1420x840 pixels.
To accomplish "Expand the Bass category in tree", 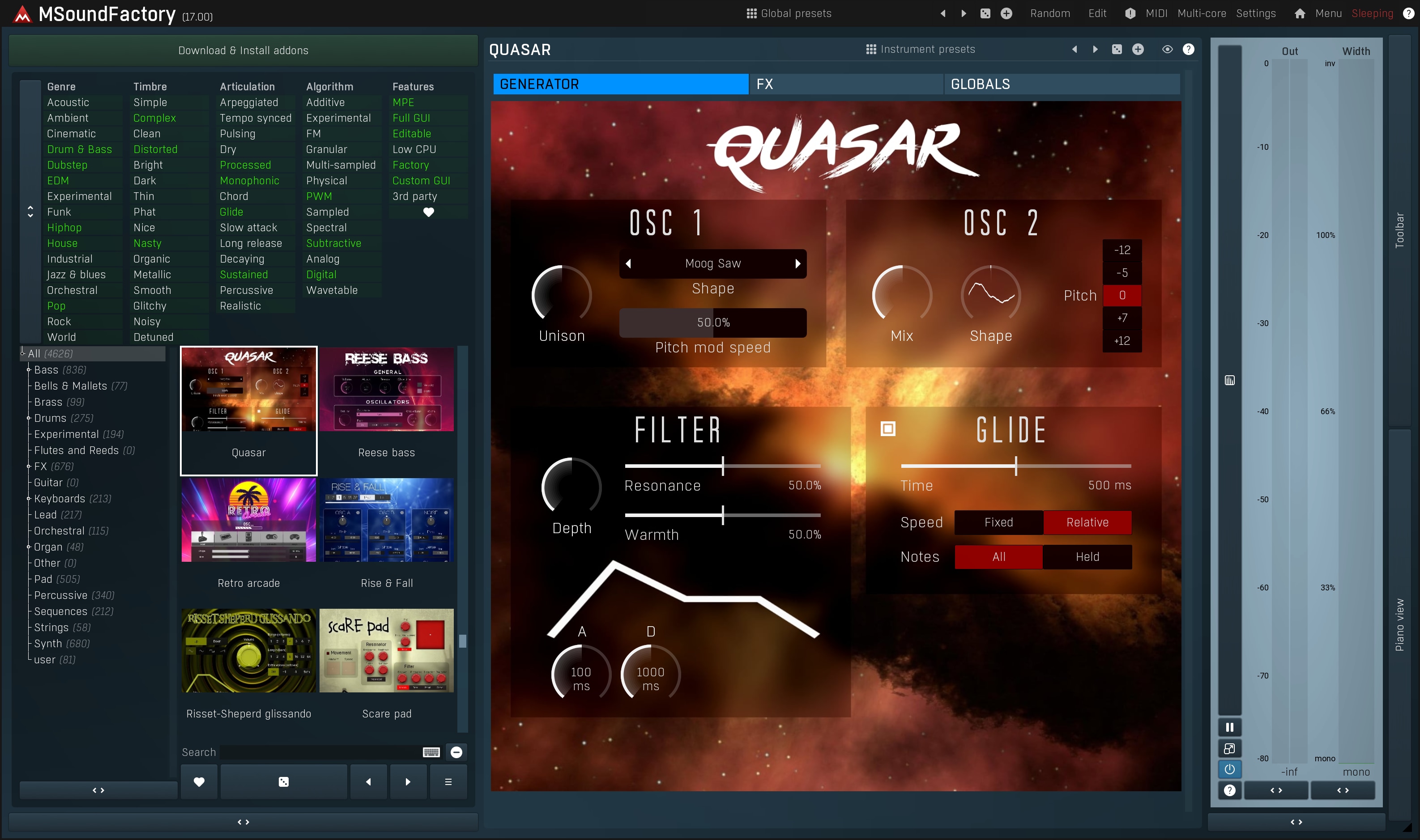I will click(29, 369).
